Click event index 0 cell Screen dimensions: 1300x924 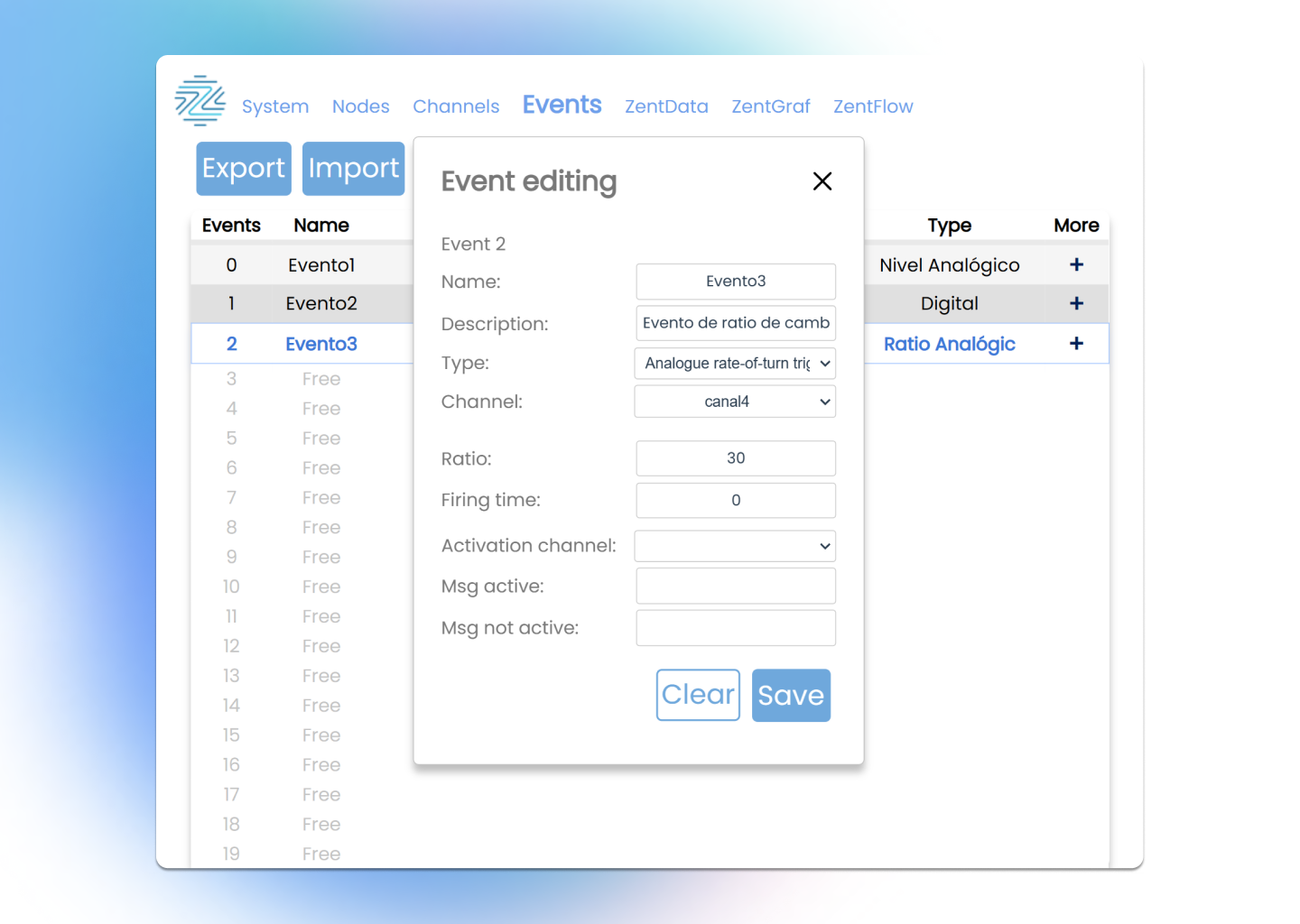(x=231, y=265)
